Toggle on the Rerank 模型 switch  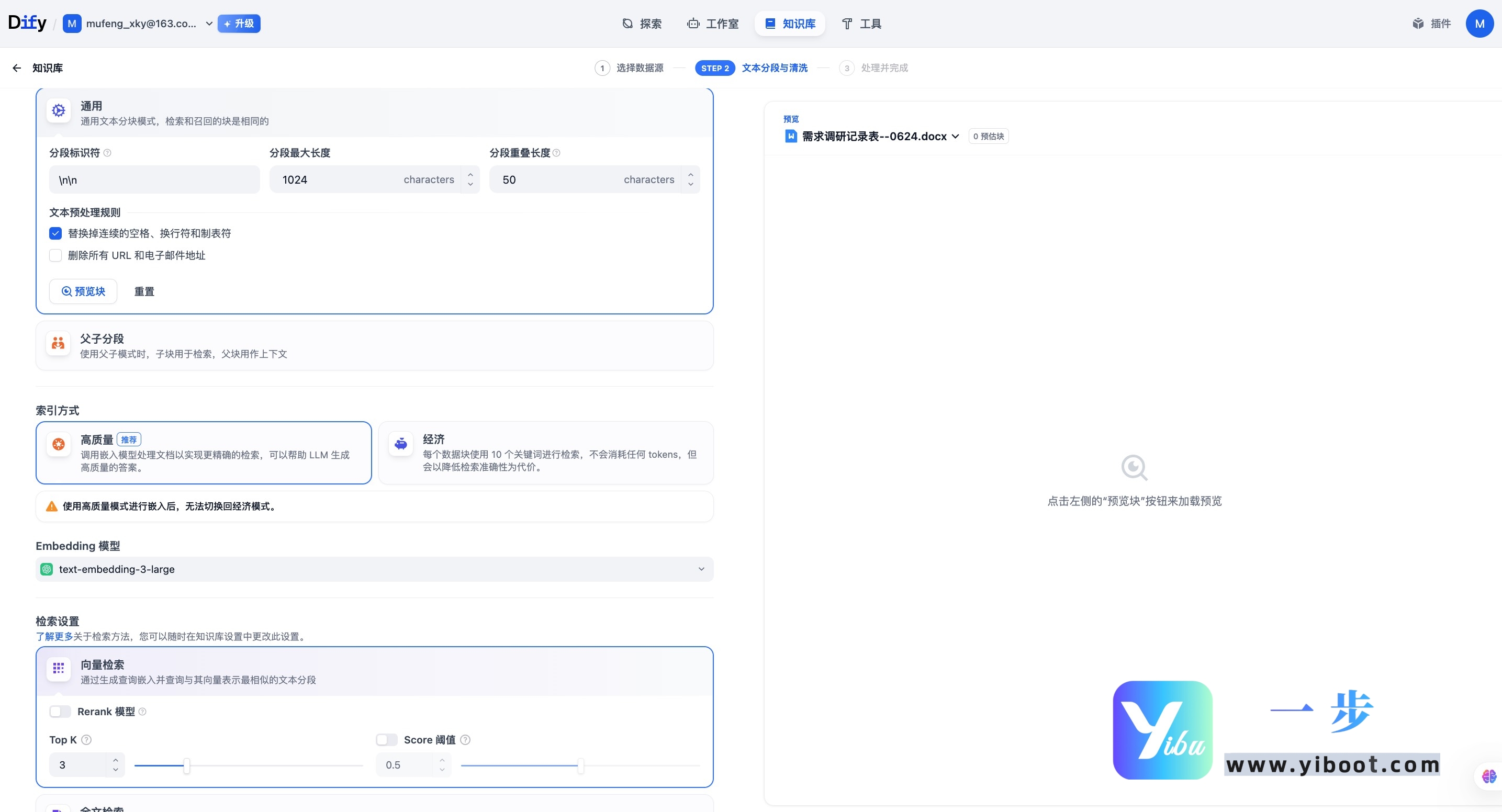(60, 711)
